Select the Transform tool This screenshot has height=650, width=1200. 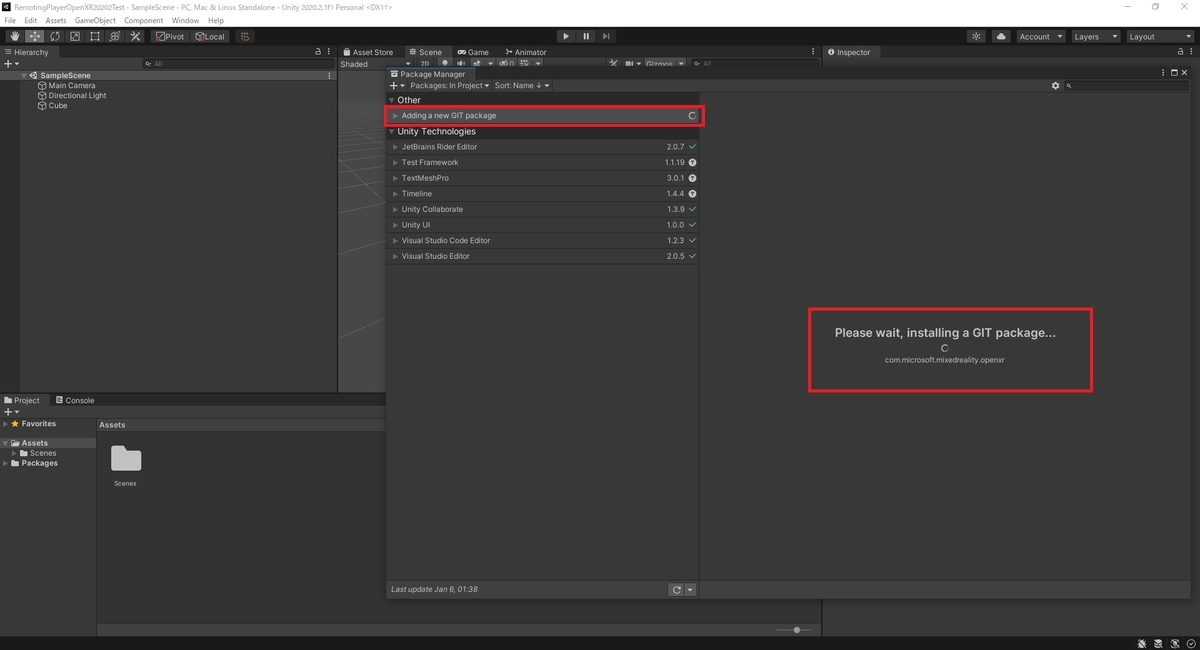(115, 36)
